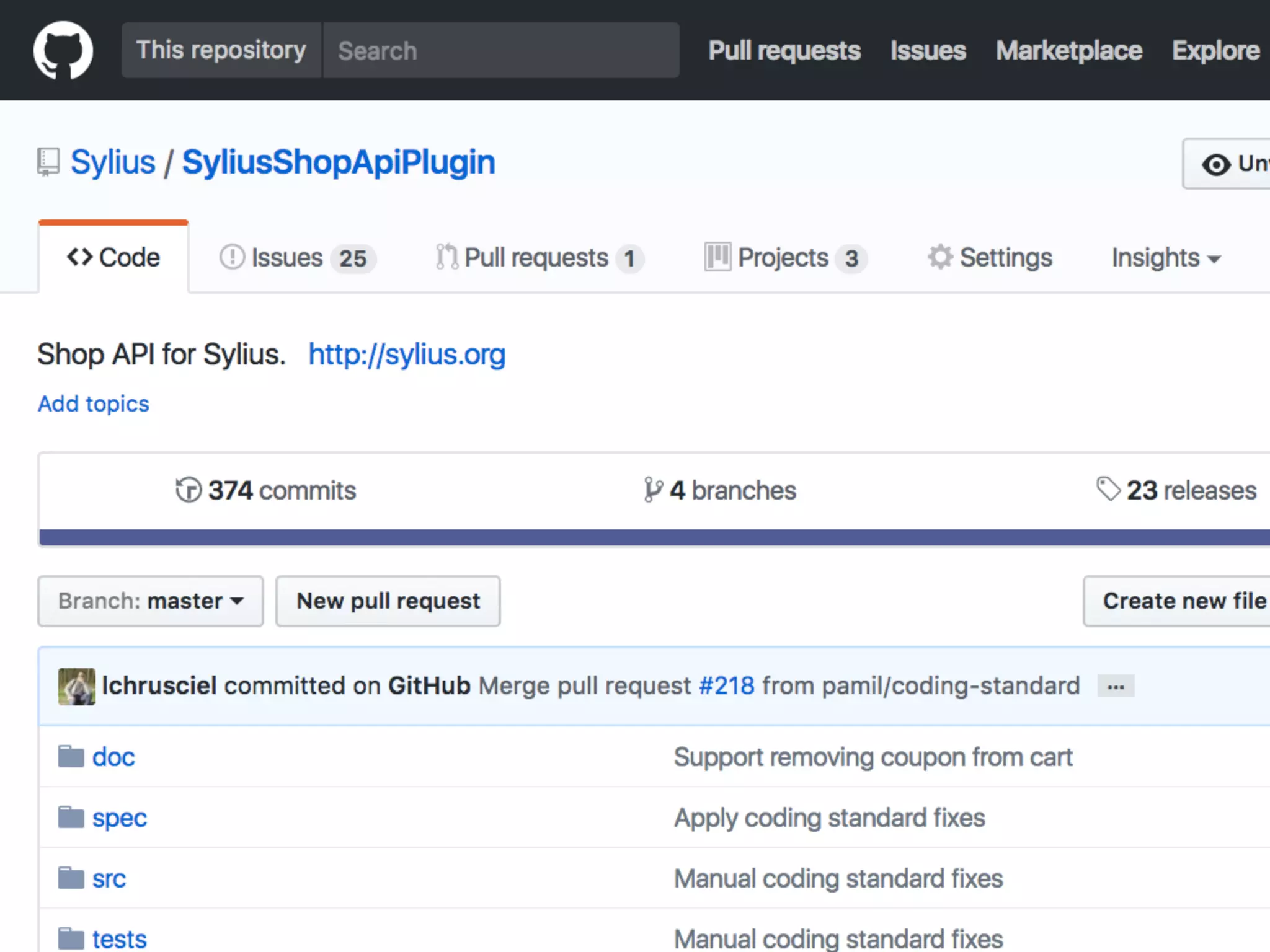
Task: Expand commit message ellipsis button
Action: click(1116, 687)
